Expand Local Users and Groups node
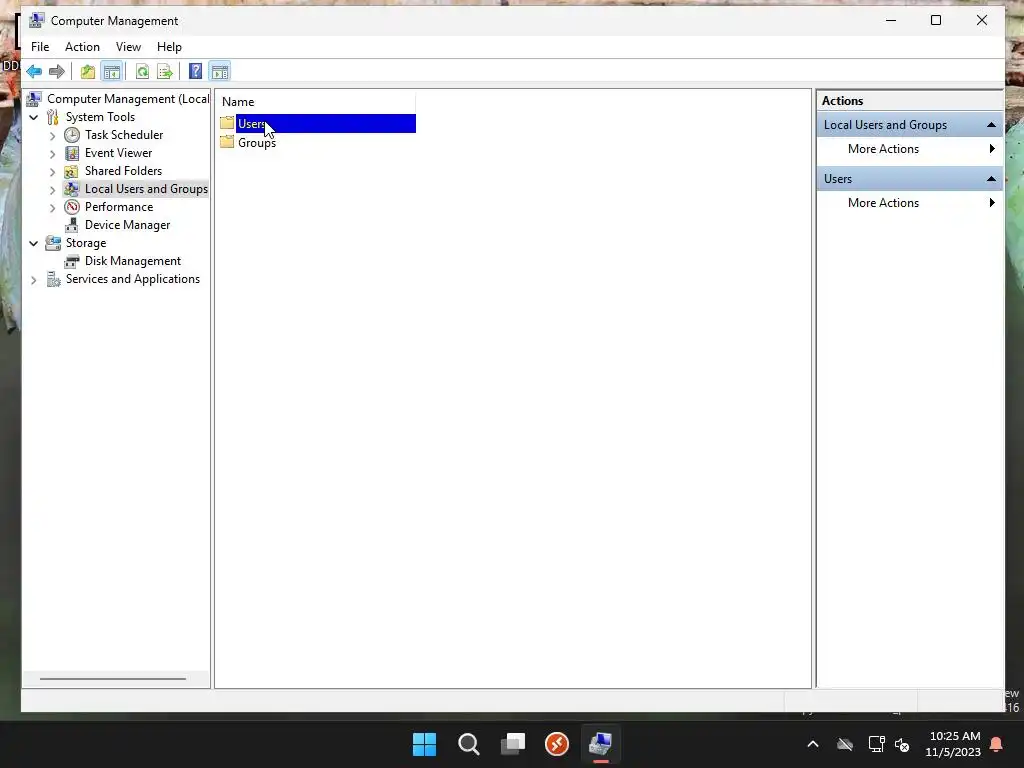Viewport: 1024px width, 768px height. click(x=52, y=190)
